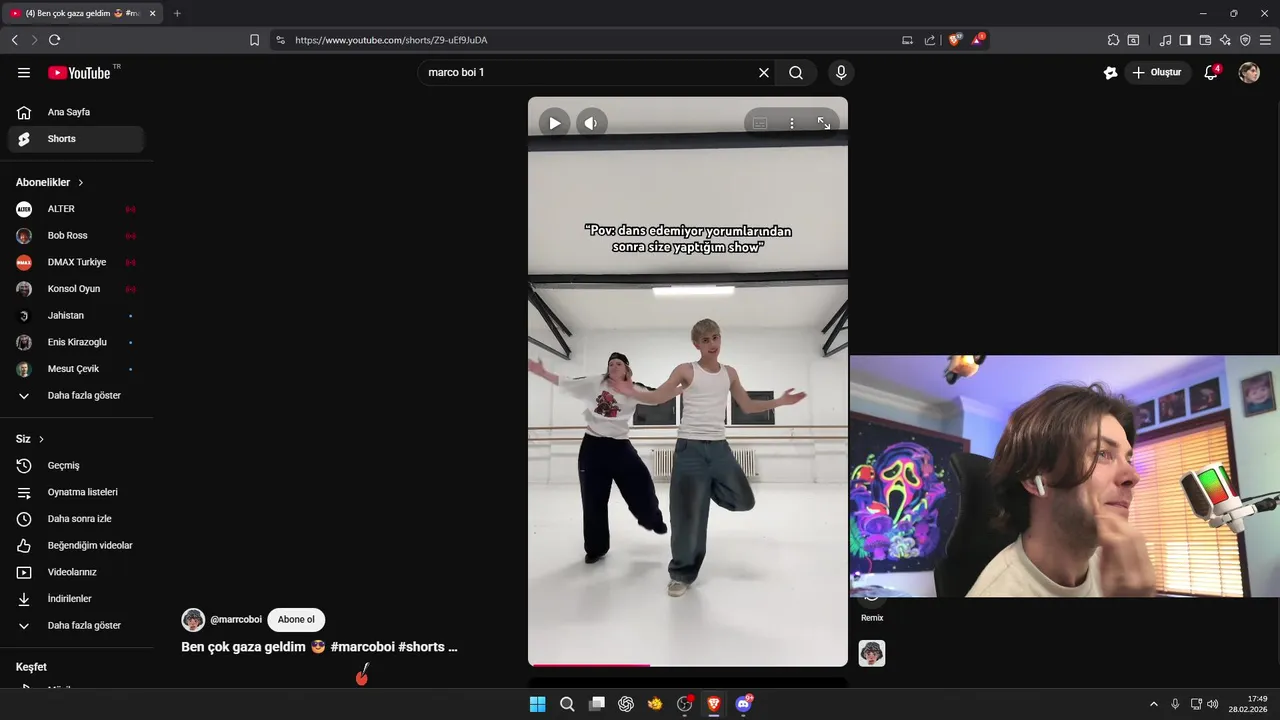Open İndirilenler downloads
The image size is (1280, 720).
(x=76, y=599)
